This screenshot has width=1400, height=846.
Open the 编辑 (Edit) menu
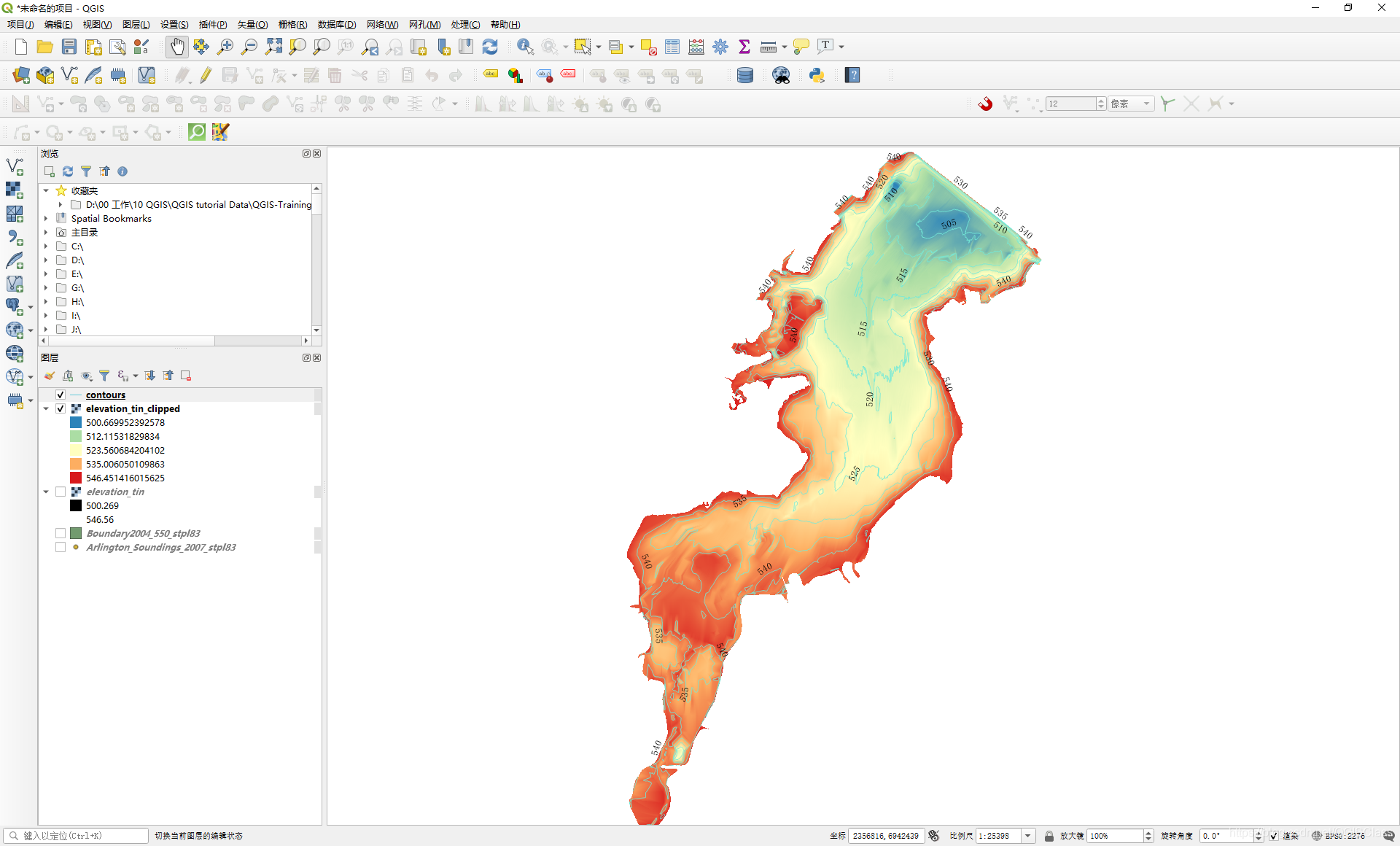58,24
